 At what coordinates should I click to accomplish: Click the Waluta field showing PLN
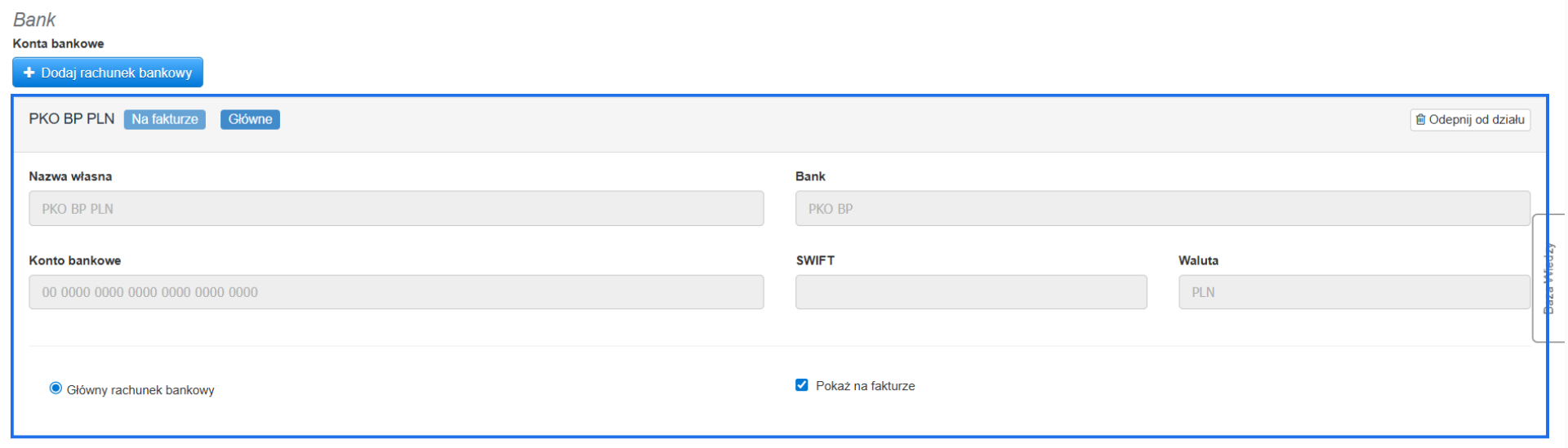pyautogui.click(x=1353, y=292)
